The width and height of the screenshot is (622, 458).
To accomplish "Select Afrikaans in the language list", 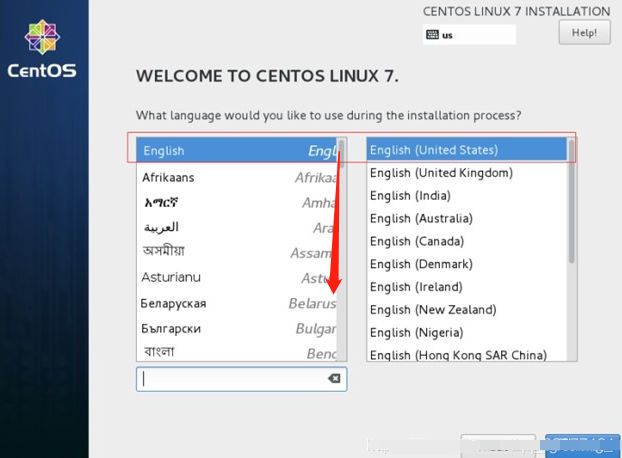I will pyautogui.click(x=237, y=177).
